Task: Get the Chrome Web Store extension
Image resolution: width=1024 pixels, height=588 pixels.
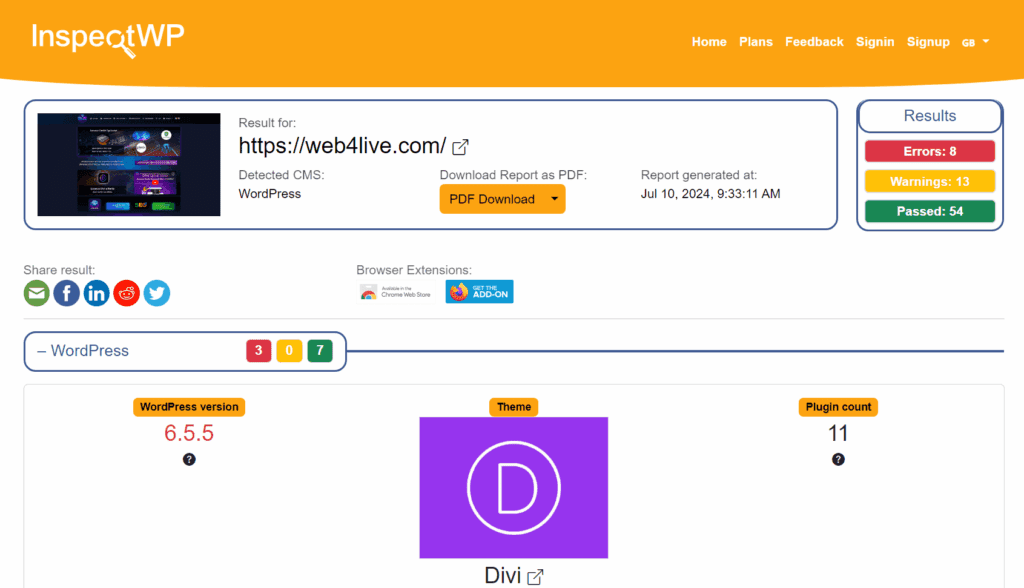Action: point(396,292)
